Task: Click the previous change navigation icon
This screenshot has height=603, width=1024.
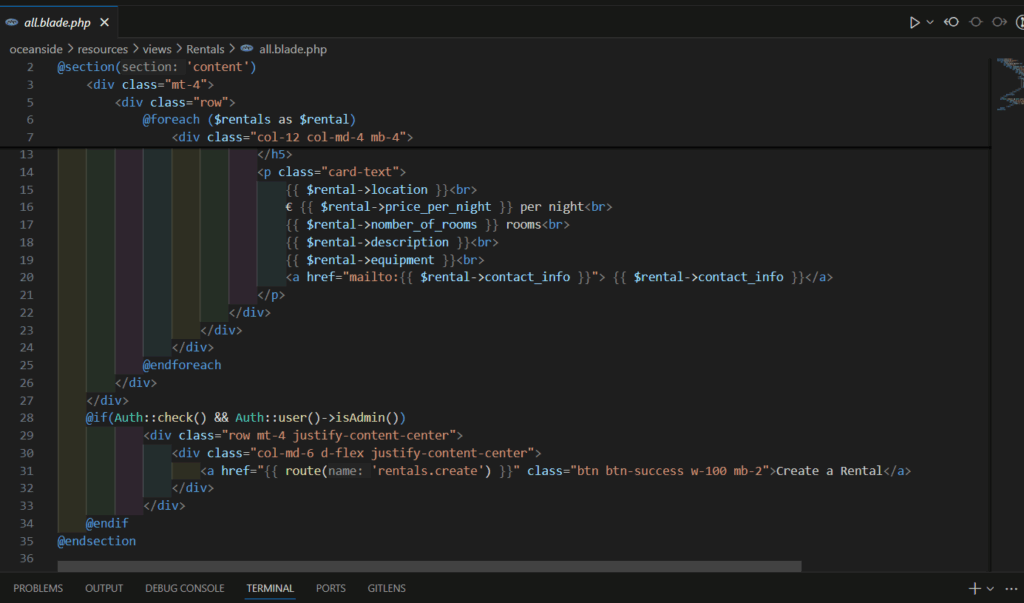Action: [951, 22]
